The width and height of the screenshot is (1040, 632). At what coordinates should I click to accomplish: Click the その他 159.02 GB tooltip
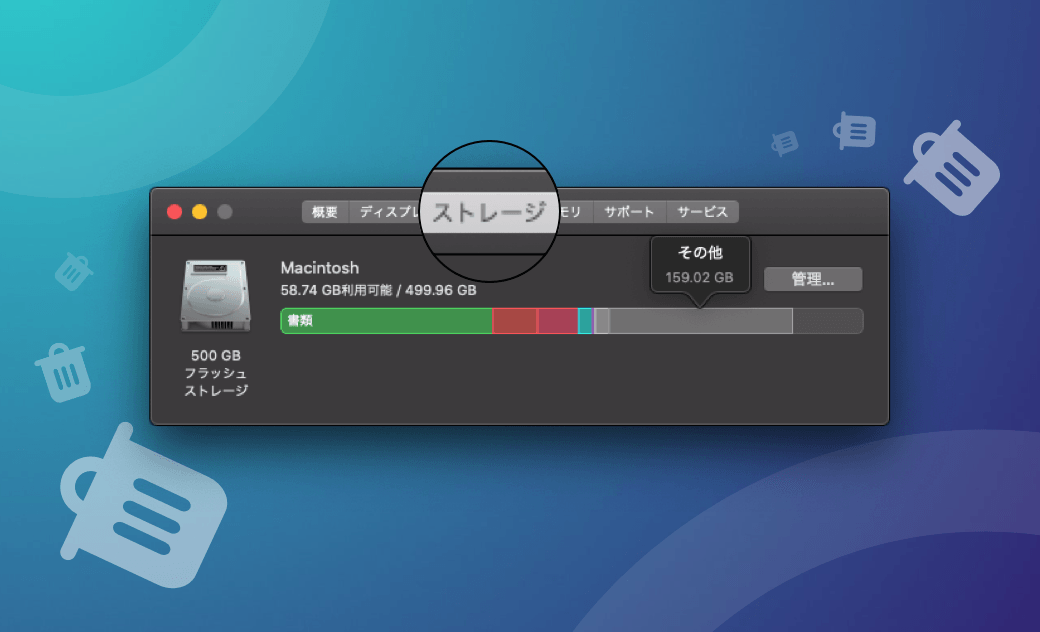tap(699, 264)
